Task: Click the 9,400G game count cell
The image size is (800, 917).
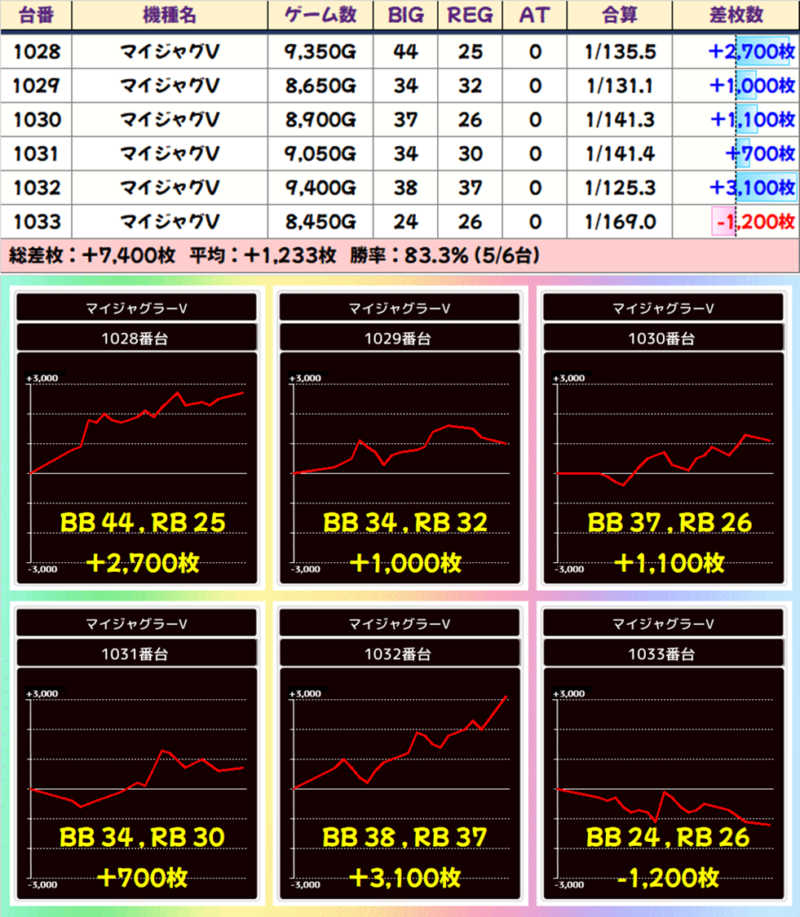Action: [320, 187]
